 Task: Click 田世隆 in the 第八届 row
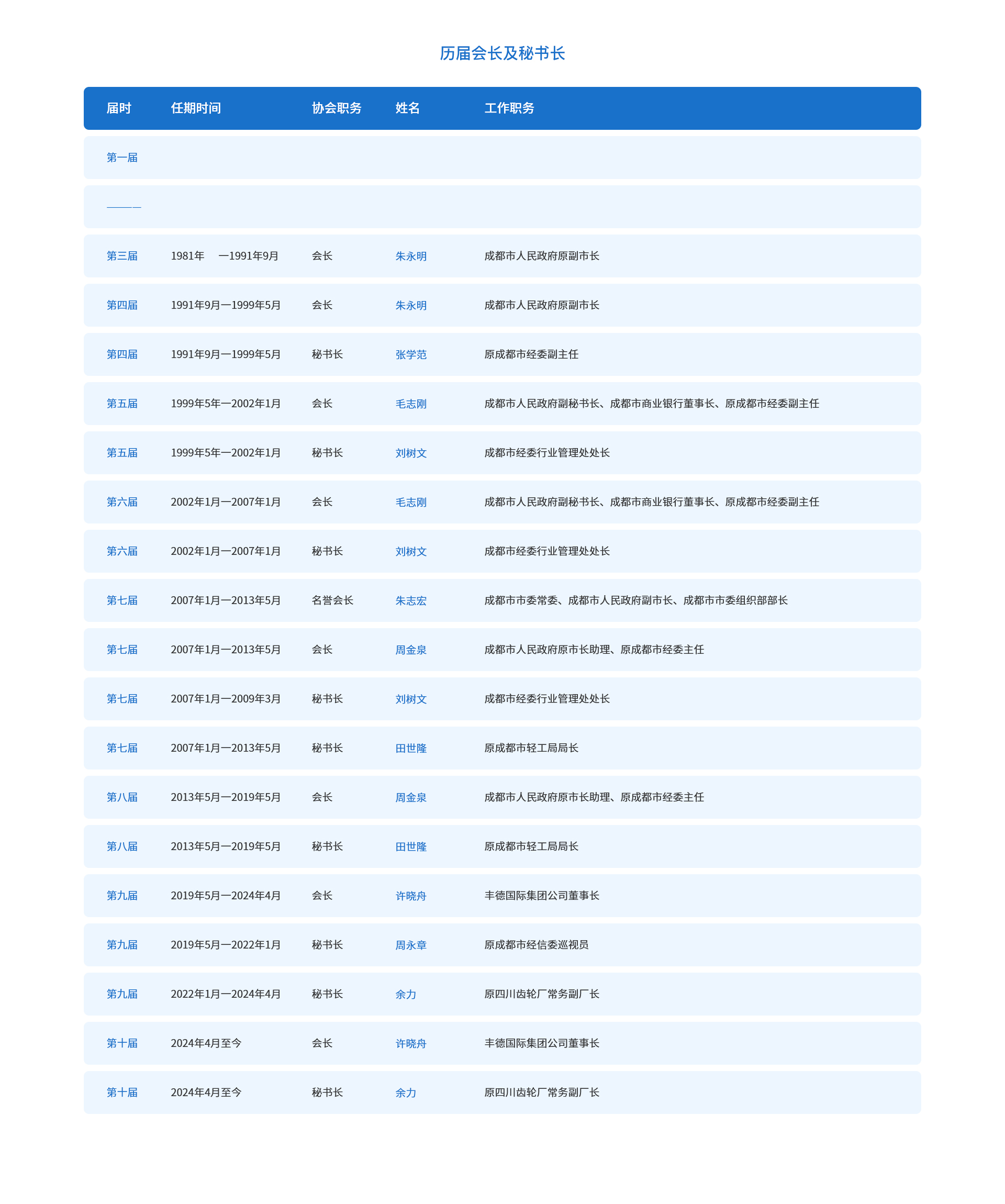tap(411, 847)
